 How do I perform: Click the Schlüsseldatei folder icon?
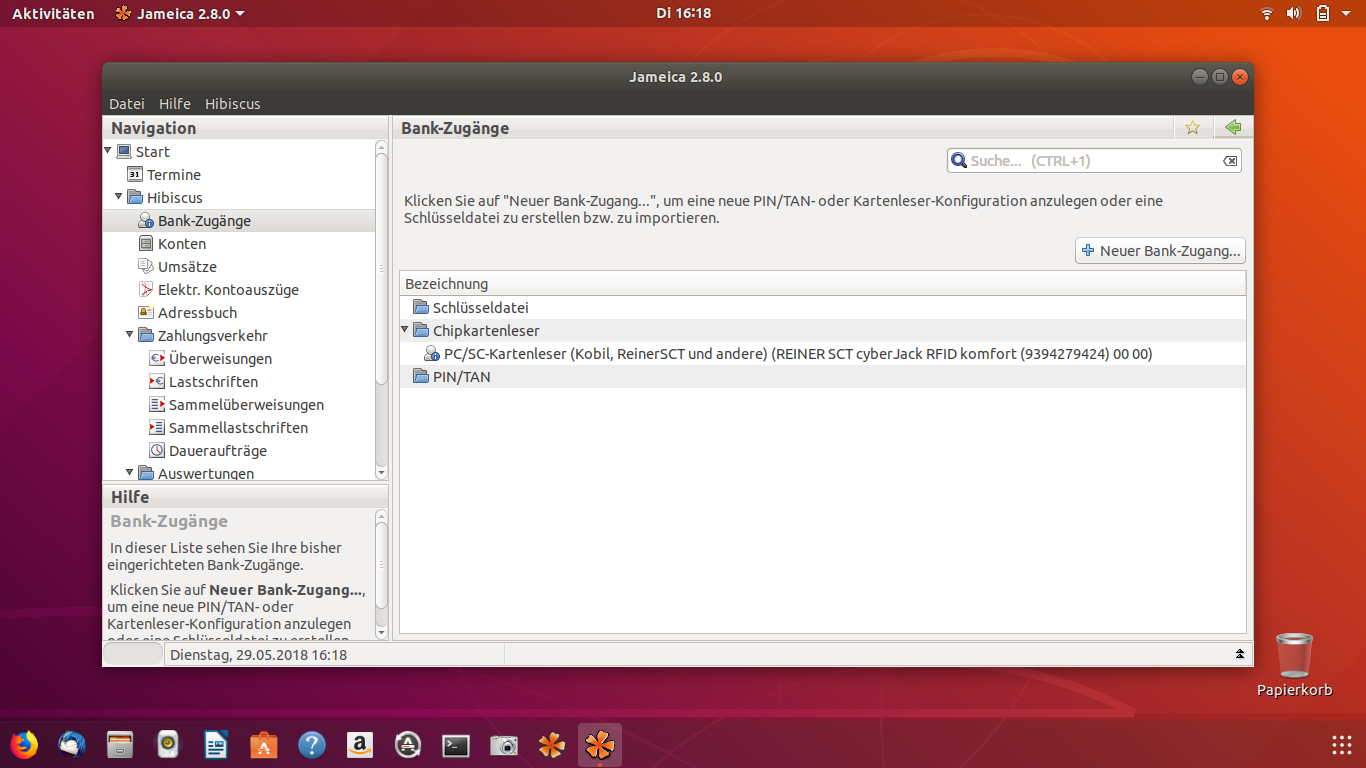[421, 308]
